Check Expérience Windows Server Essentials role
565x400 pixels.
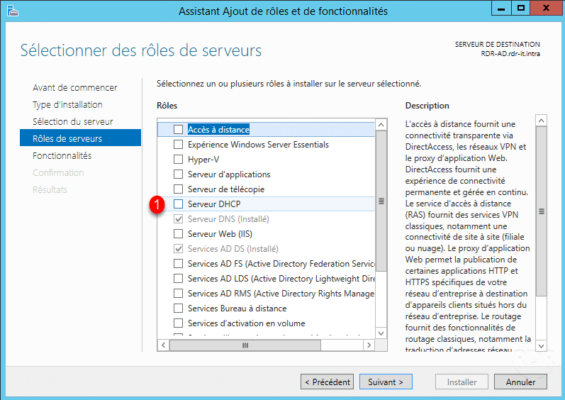pos(178,145)
